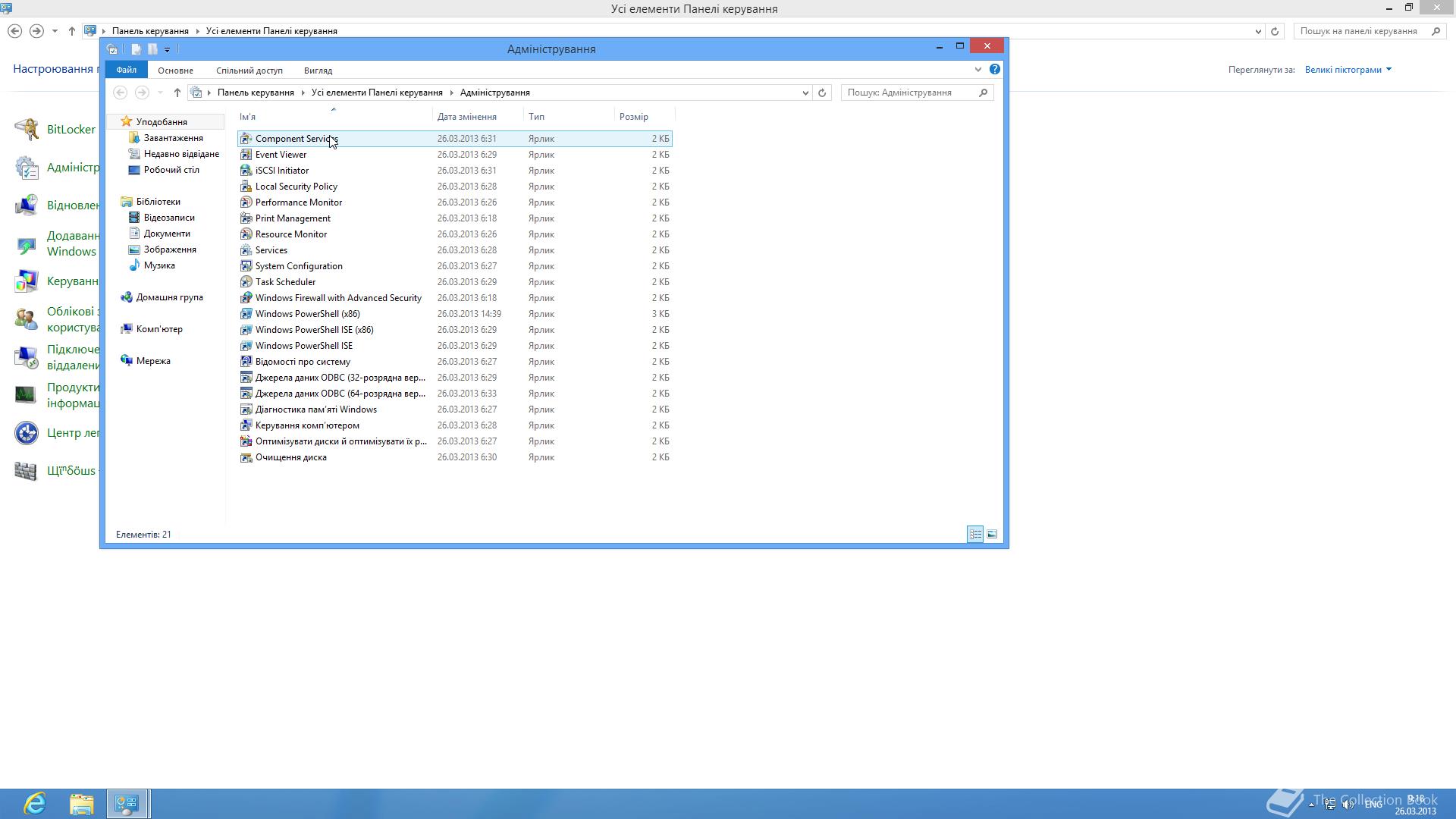Select the Local Security Policy icon
1456x819 pixels.
tap(246, 187)
